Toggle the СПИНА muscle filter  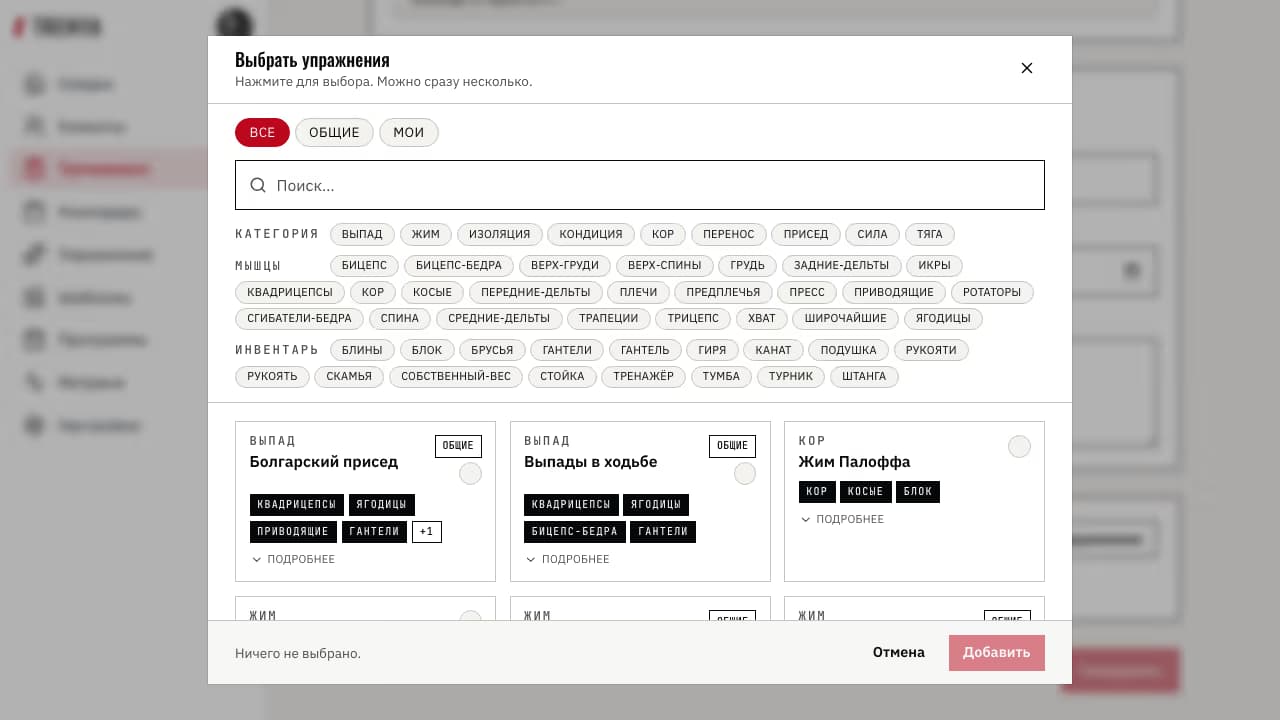point(400,319)
